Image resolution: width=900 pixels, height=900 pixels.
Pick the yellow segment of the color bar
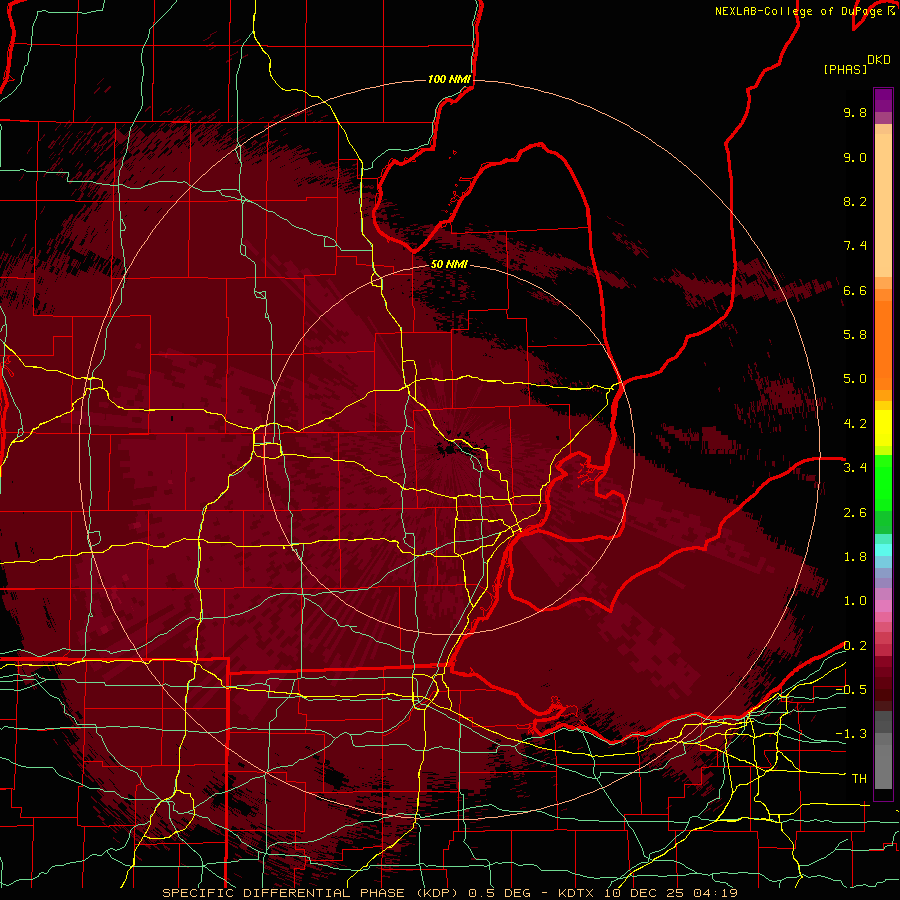coord(883,428)
